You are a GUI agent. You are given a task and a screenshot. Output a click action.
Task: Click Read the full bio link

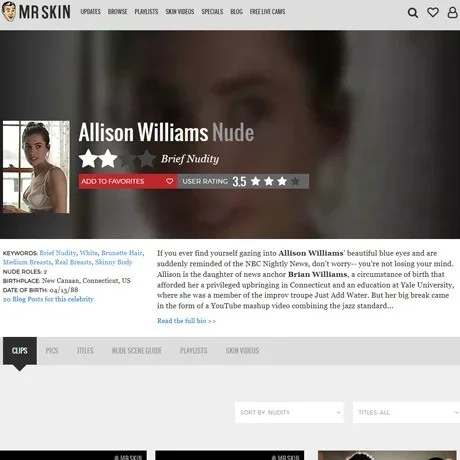(186, 321)
